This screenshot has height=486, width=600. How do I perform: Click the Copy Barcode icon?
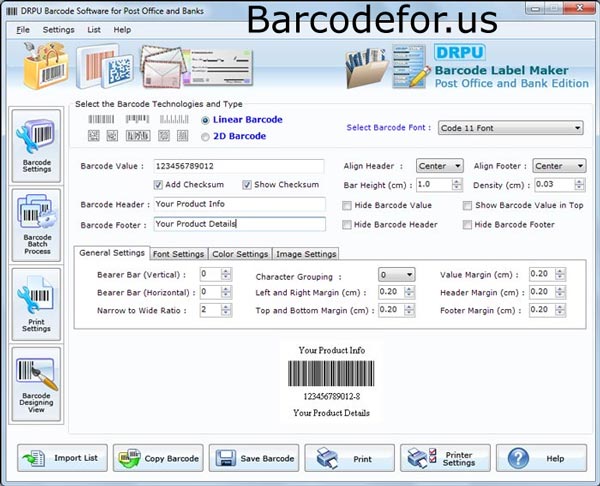[129, 458]
